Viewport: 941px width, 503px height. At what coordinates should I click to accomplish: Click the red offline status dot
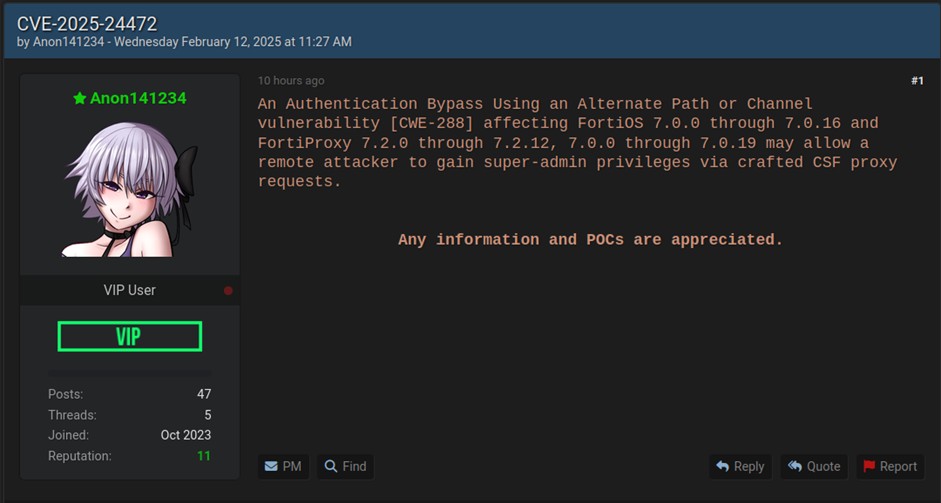[x=228, y=291]
